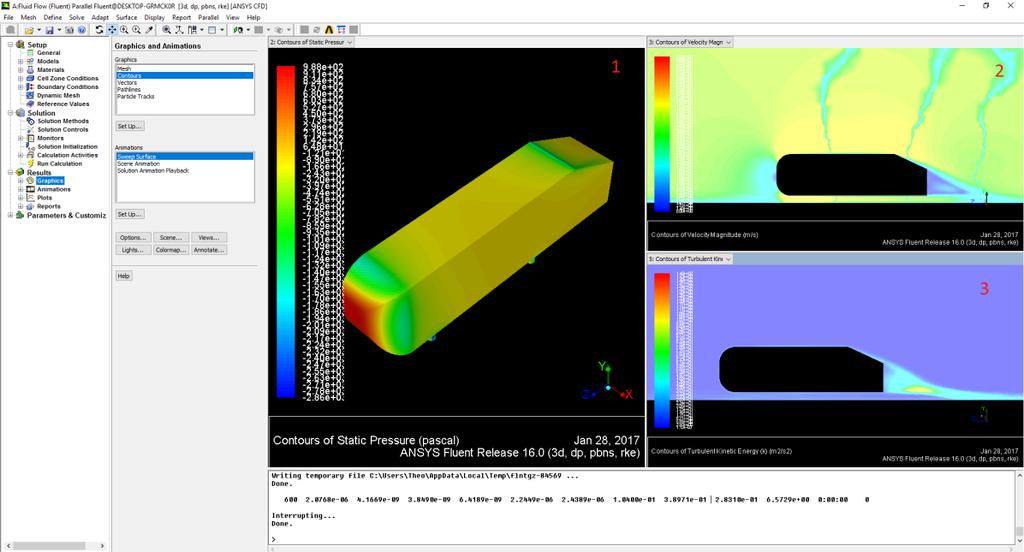Click the Lights... button
This screenshot has height=552, width=1024.
133,250
